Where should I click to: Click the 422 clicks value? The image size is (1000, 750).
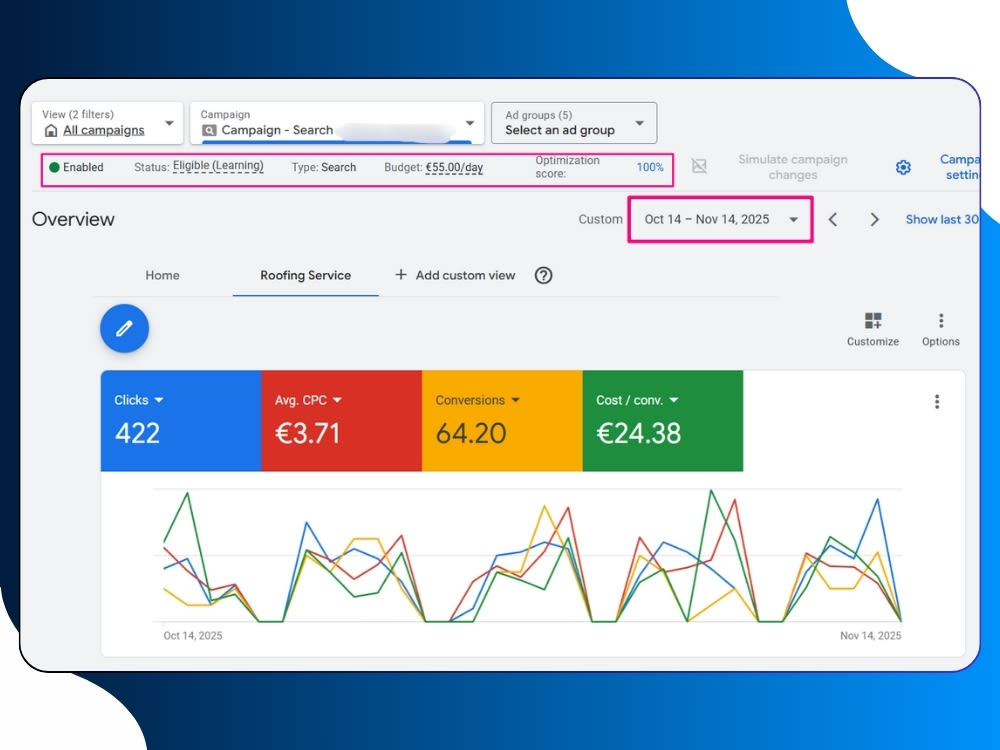pyautogui.click(x=137, y=434)
